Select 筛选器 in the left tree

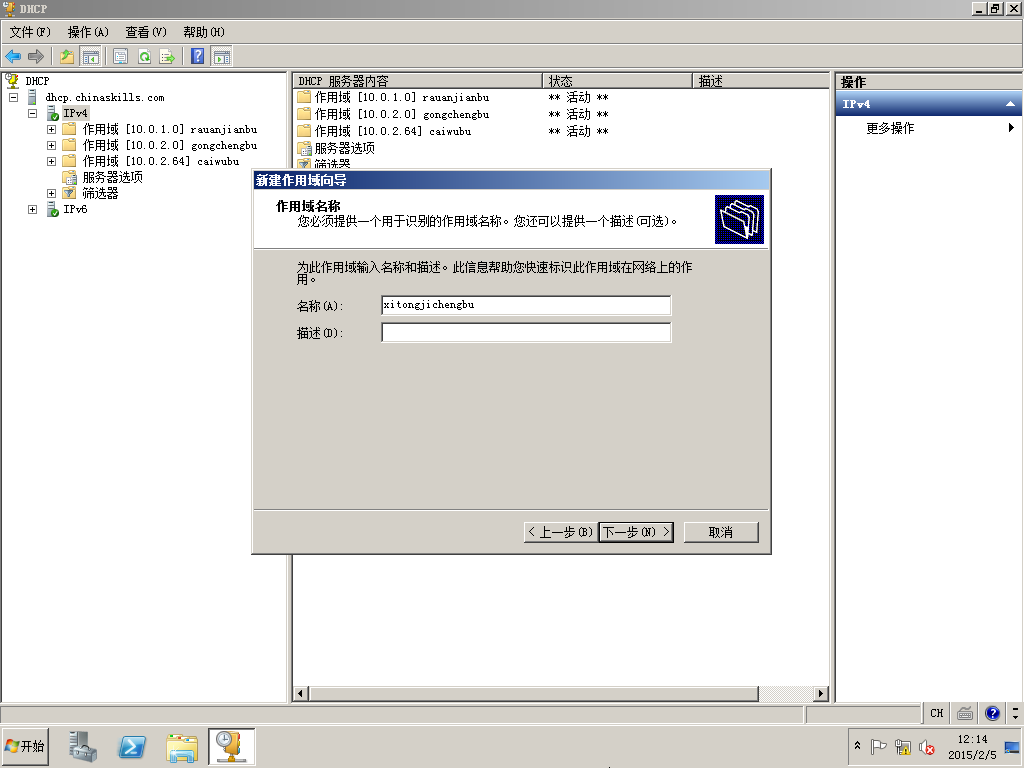click(x=100, y=193)
